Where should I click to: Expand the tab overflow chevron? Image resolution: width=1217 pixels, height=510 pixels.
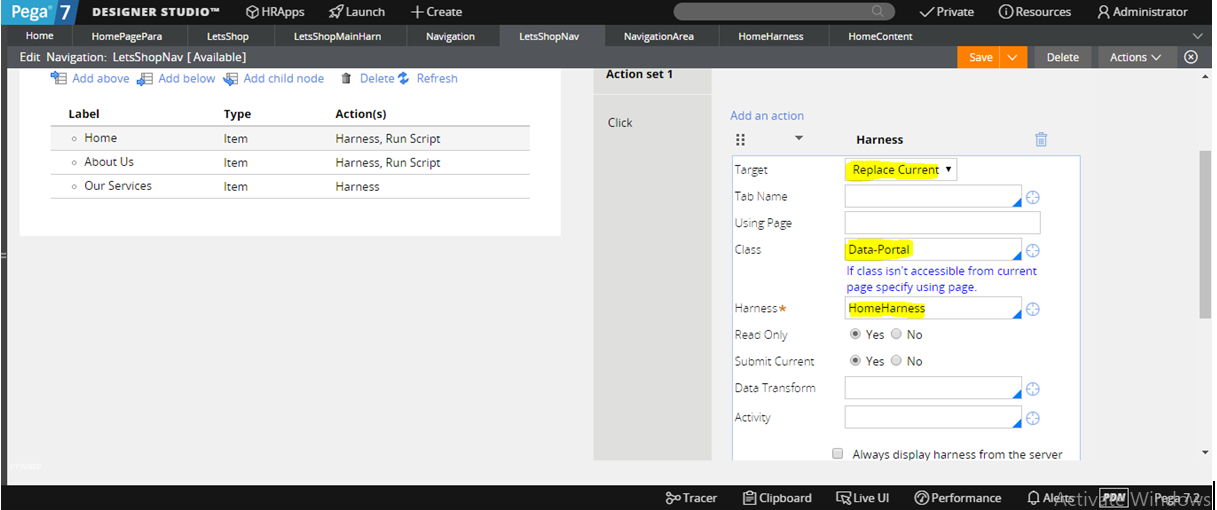(x=1197, y=36)
